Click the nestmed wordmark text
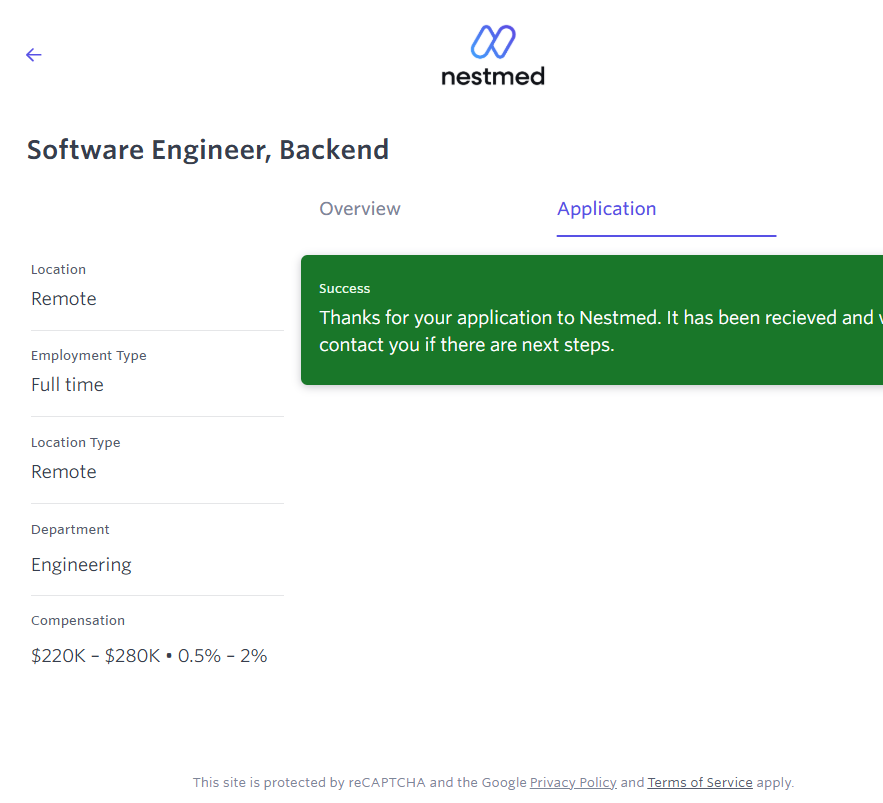 (493, 76)
